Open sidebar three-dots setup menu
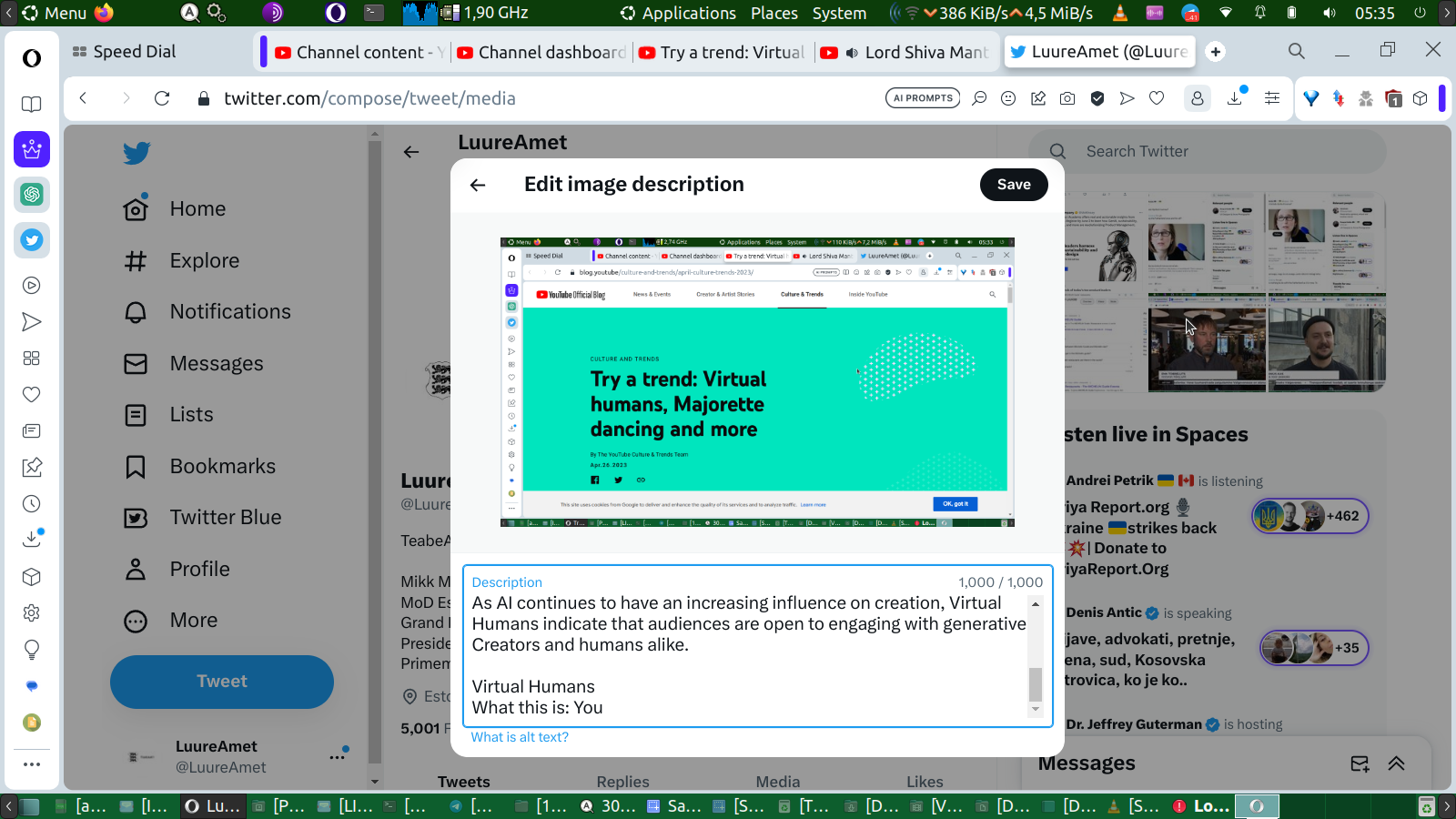 click(32, 764)
